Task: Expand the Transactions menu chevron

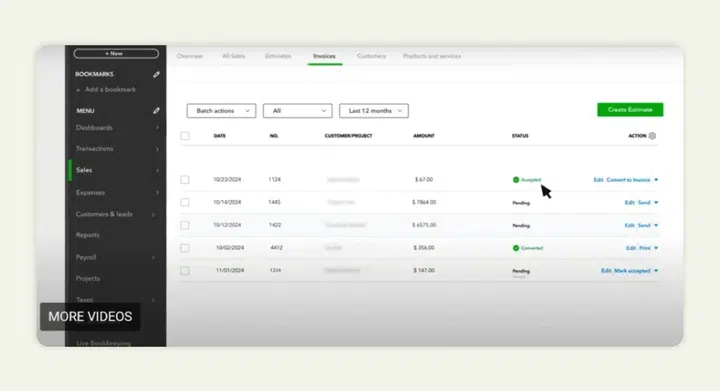Action: click(158, 149)
